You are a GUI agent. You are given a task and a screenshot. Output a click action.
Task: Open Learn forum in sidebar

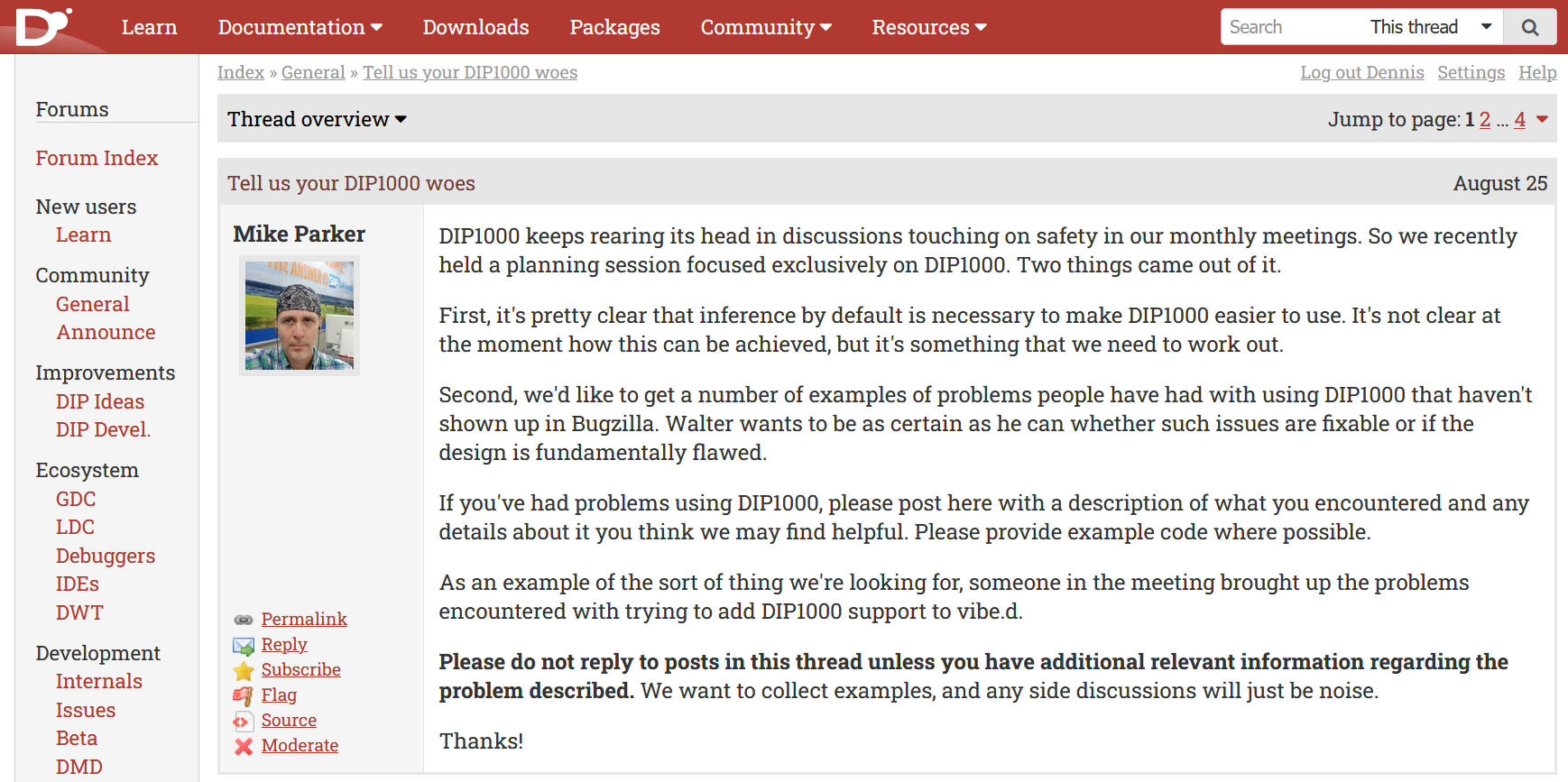pyautogui.click(x=83, y=235)
